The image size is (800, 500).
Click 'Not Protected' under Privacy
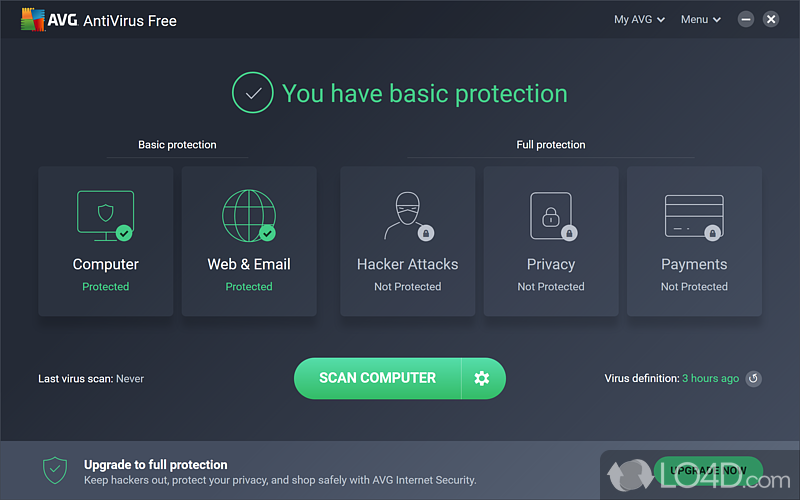[551, 287]
